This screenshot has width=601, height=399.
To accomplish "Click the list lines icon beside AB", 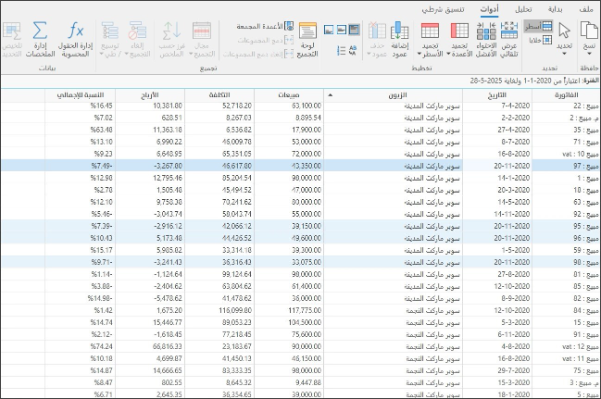I will coord(341,50).
